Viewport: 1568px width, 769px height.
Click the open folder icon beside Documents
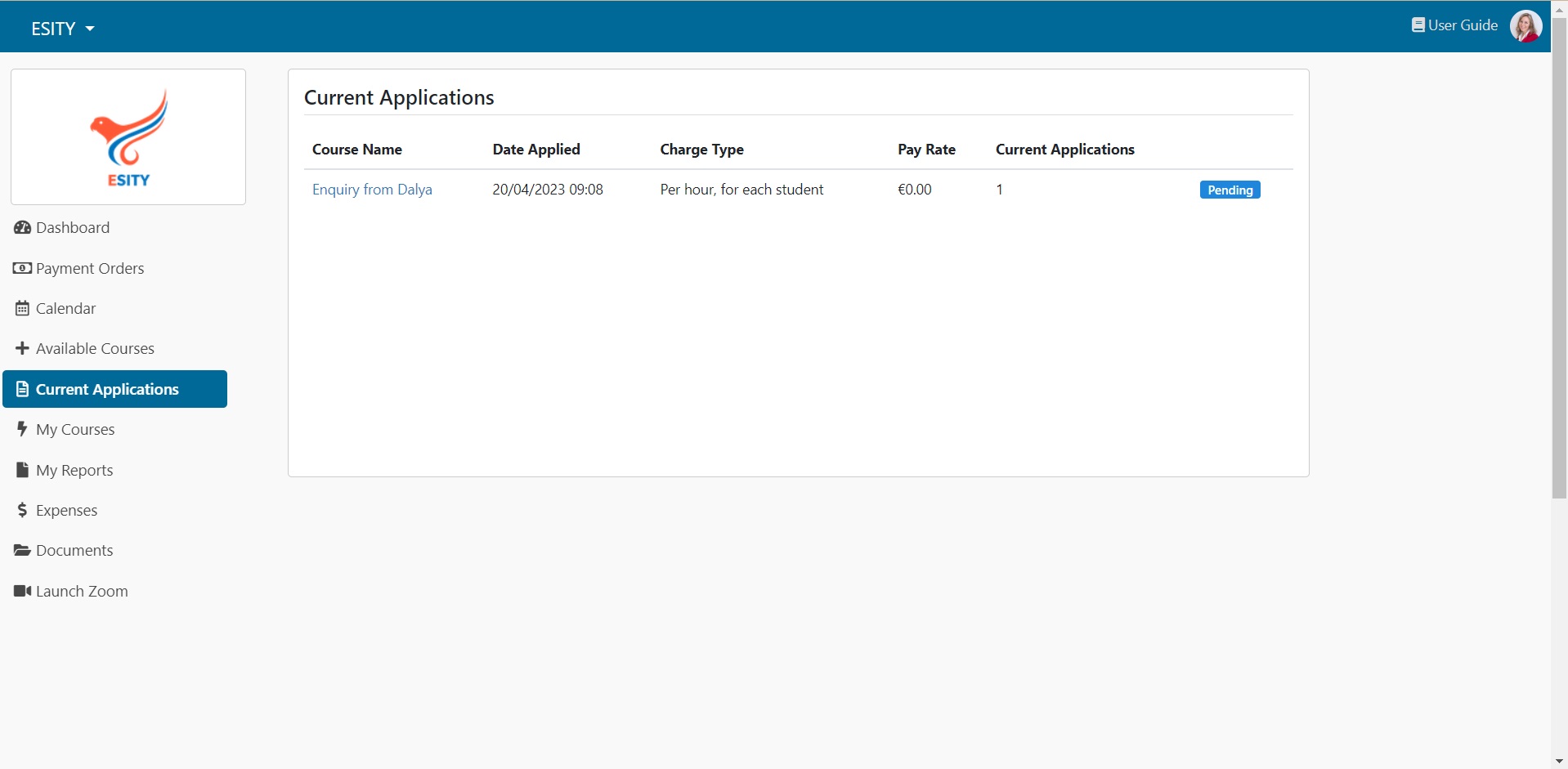22,550
